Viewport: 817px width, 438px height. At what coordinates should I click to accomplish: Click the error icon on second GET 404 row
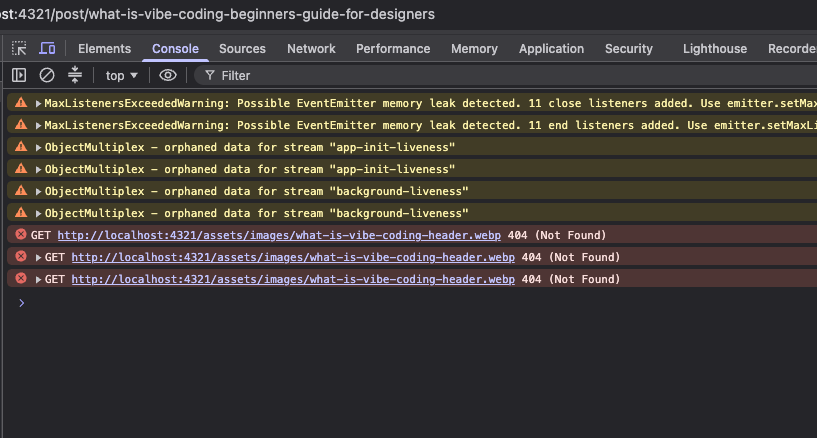tap(21, 256)
